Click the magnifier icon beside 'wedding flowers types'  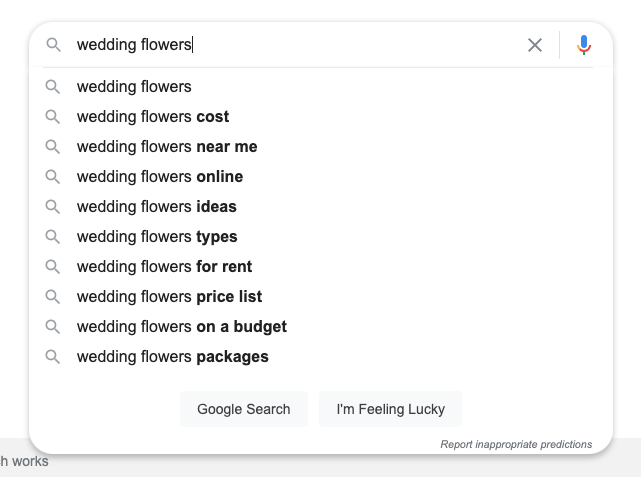(x=53, y=237)
